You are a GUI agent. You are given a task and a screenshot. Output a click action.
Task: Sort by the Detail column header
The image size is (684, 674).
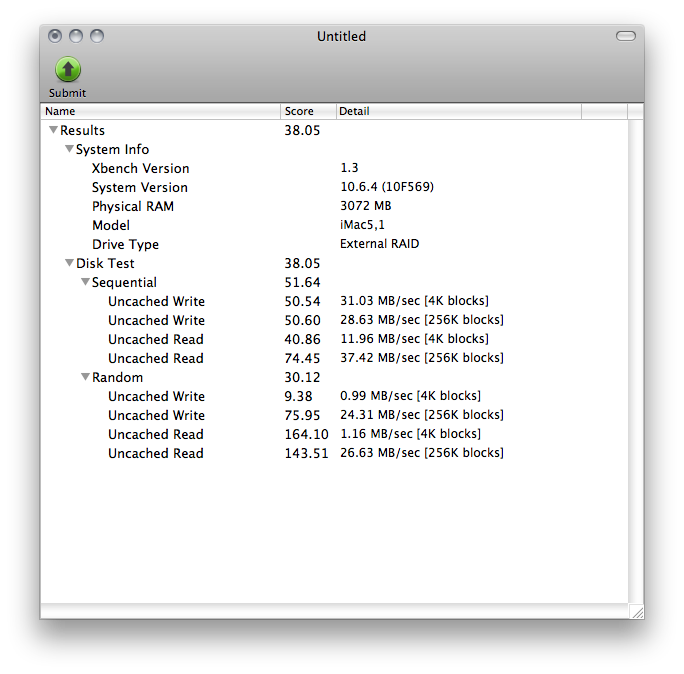pyautogui.click(x=459, y=111)
